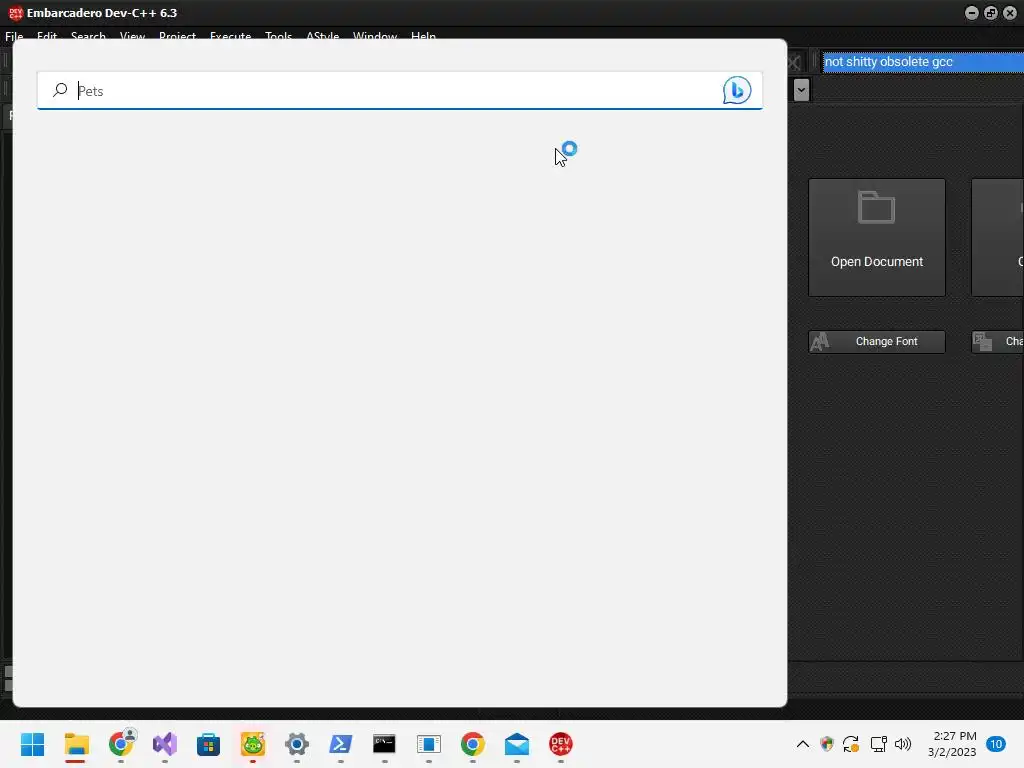The height and width of the screenshot is (768, 1024).
Task: Open Chrome with profile badge on taskbar
Action: (121, 744)
